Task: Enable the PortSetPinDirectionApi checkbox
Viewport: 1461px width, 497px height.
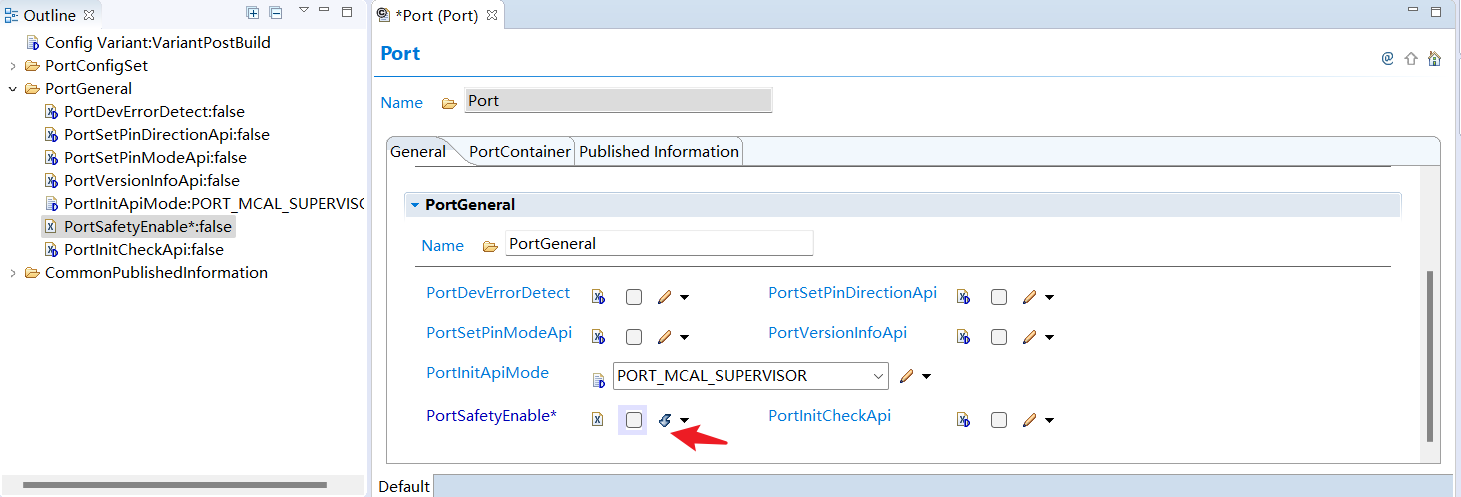Action: [x=999, y=297]
